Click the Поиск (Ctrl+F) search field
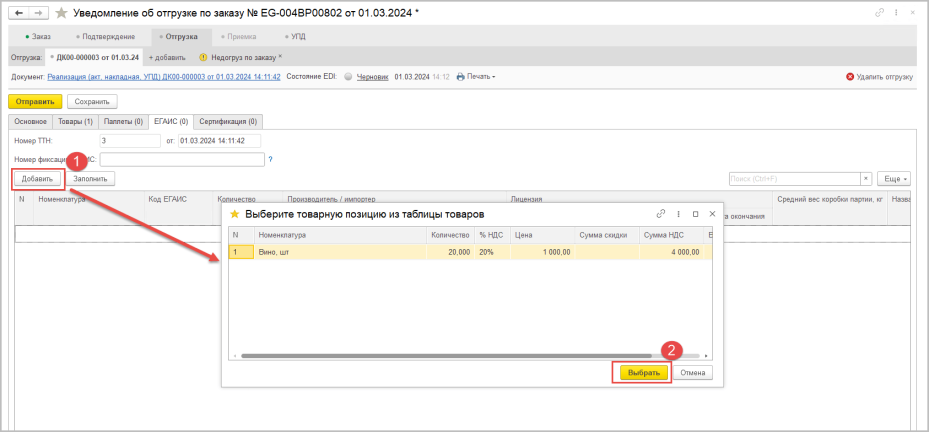 (795, 178)
